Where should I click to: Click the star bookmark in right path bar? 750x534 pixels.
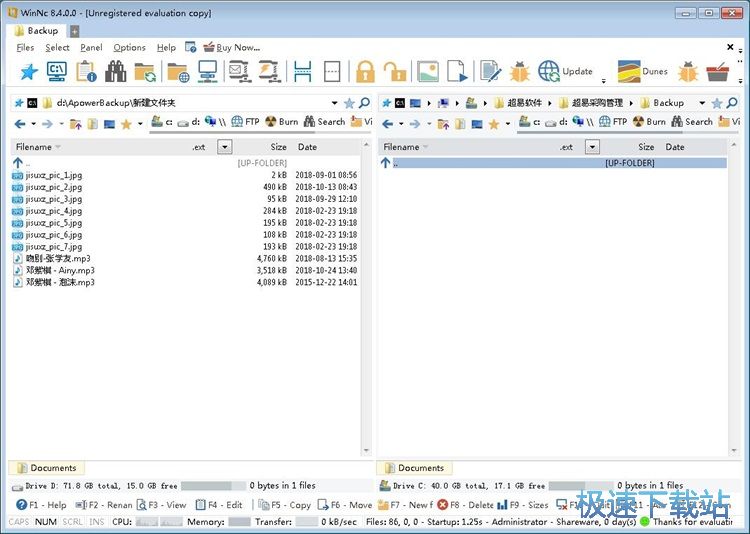tap(717, 103)
